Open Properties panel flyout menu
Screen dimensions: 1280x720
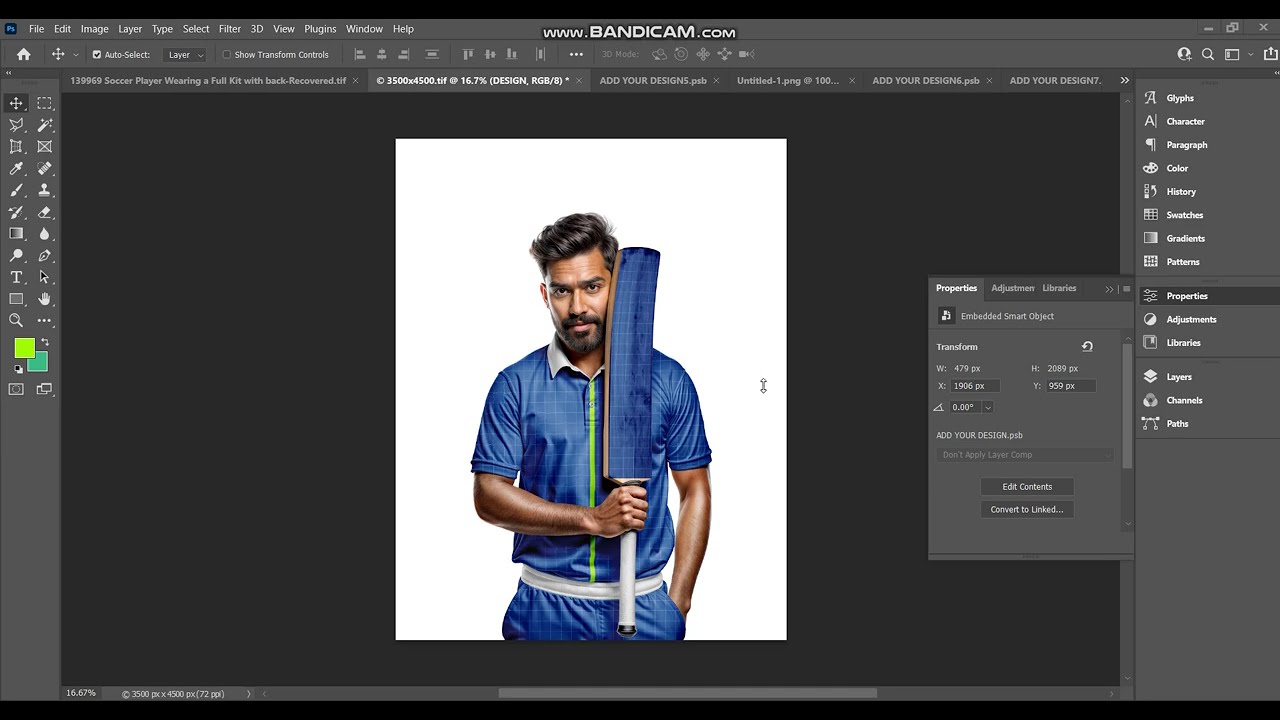1126,289
